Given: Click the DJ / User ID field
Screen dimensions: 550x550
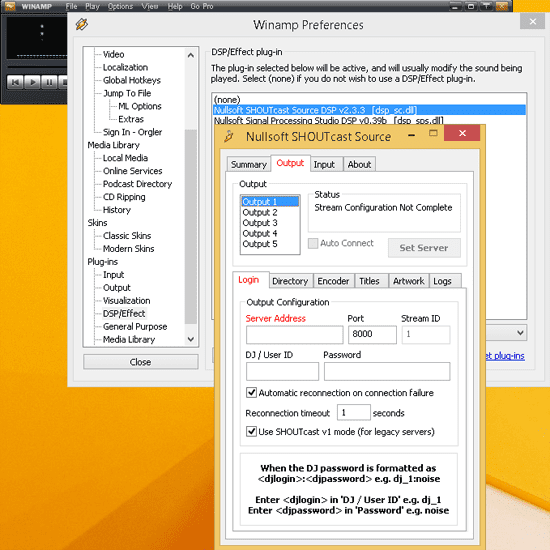Looking at the screenshot, I should point(282,371).
